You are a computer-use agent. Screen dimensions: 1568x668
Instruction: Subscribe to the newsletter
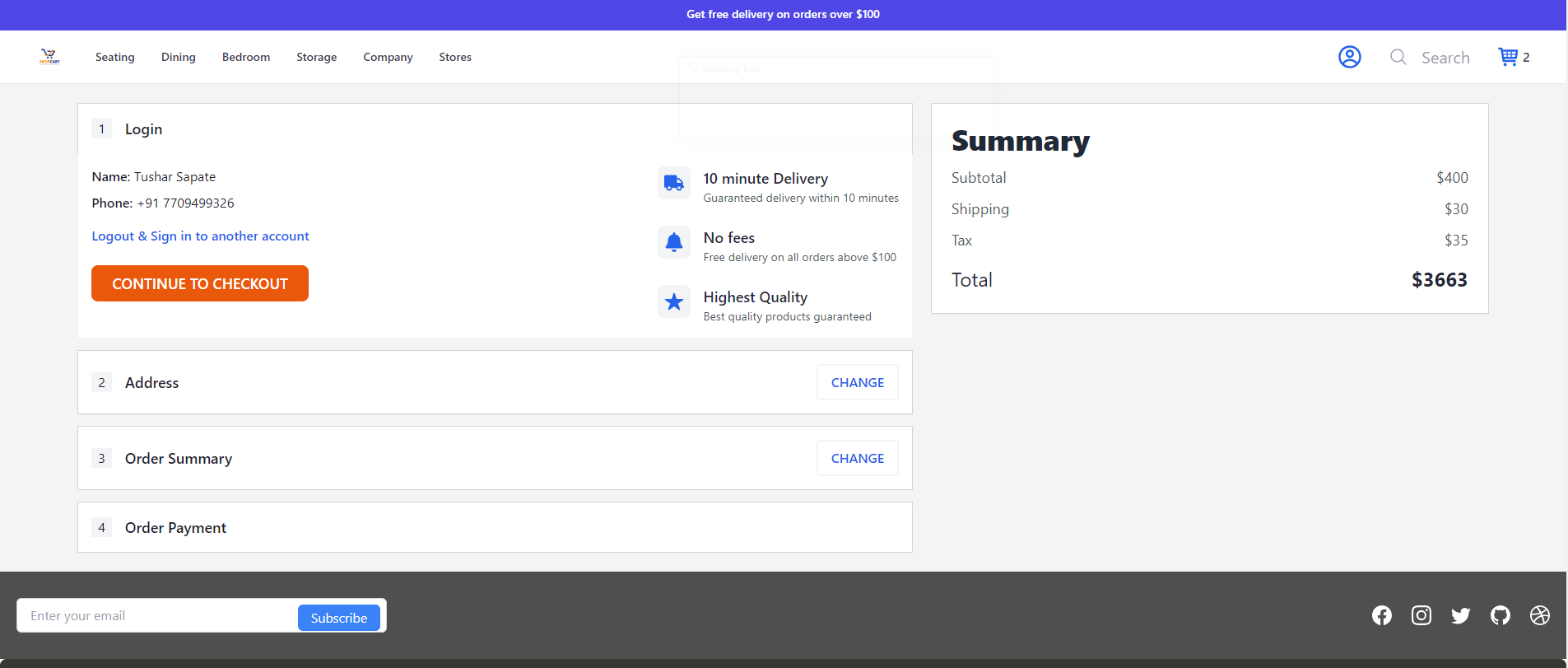click(339, 618)
